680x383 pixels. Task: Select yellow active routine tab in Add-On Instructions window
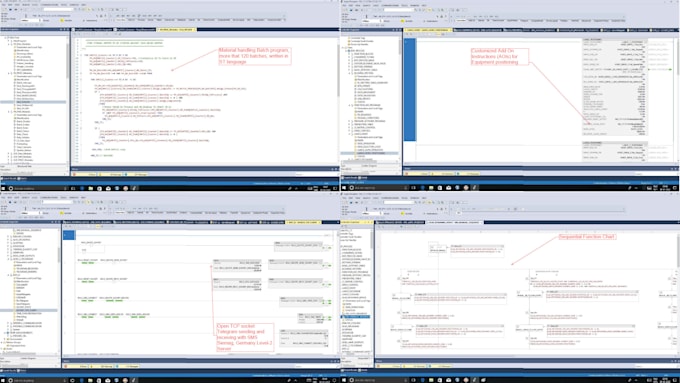[428, 30]
